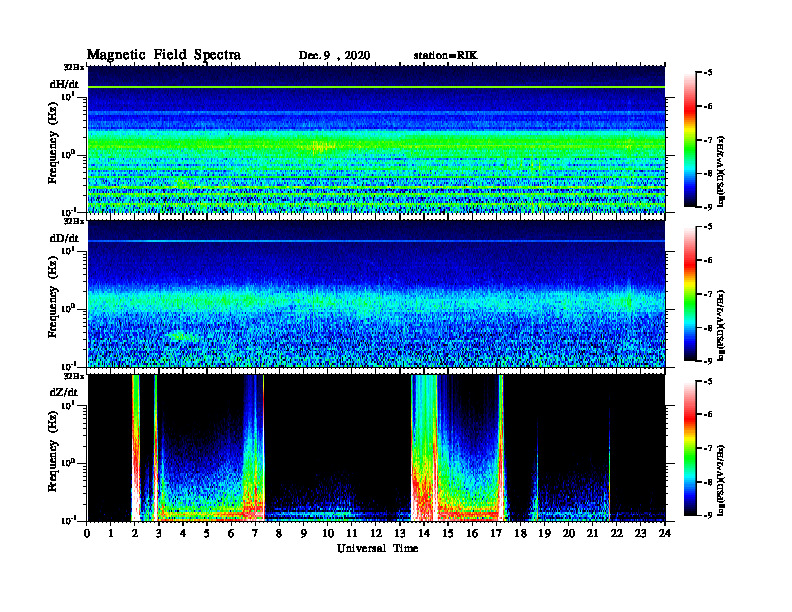Click the "Universal Time" axis title

(x=377, y=548)
